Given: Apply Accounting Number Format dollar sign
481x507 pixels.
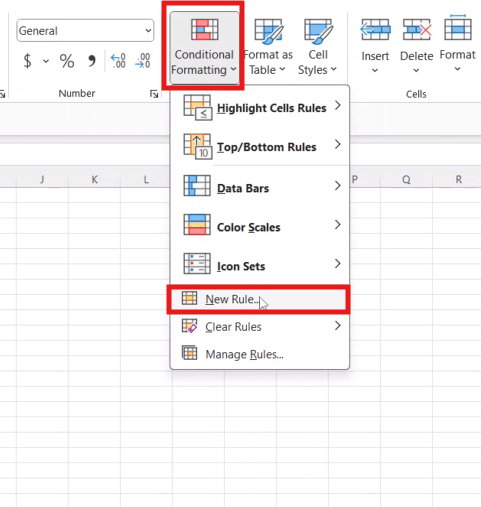Looking at the screenshot, I should point(28,61).
